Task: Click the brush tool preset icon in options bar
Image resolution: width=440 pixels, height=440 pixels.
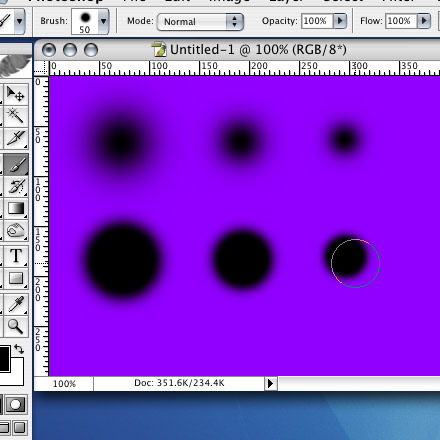Action: [5, 21]
